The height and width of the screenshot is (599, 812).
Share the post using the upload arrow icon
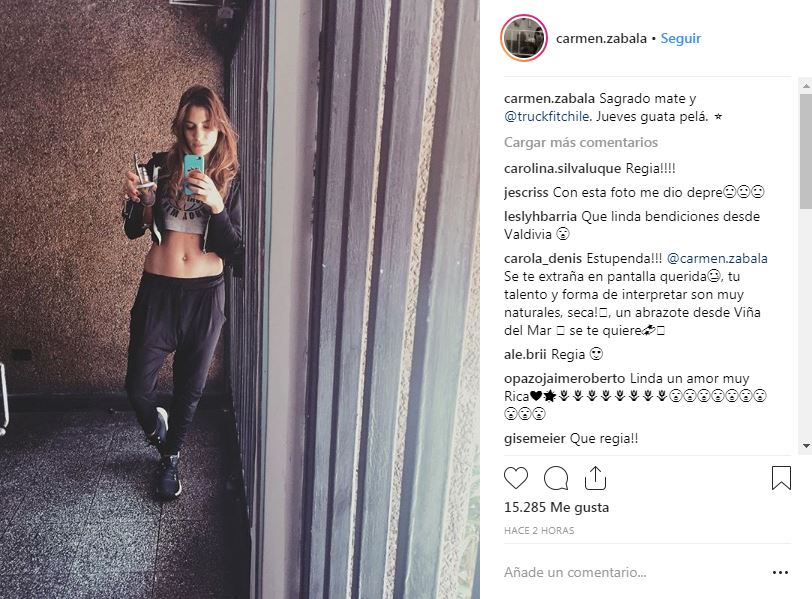click(x=595, y=477)
